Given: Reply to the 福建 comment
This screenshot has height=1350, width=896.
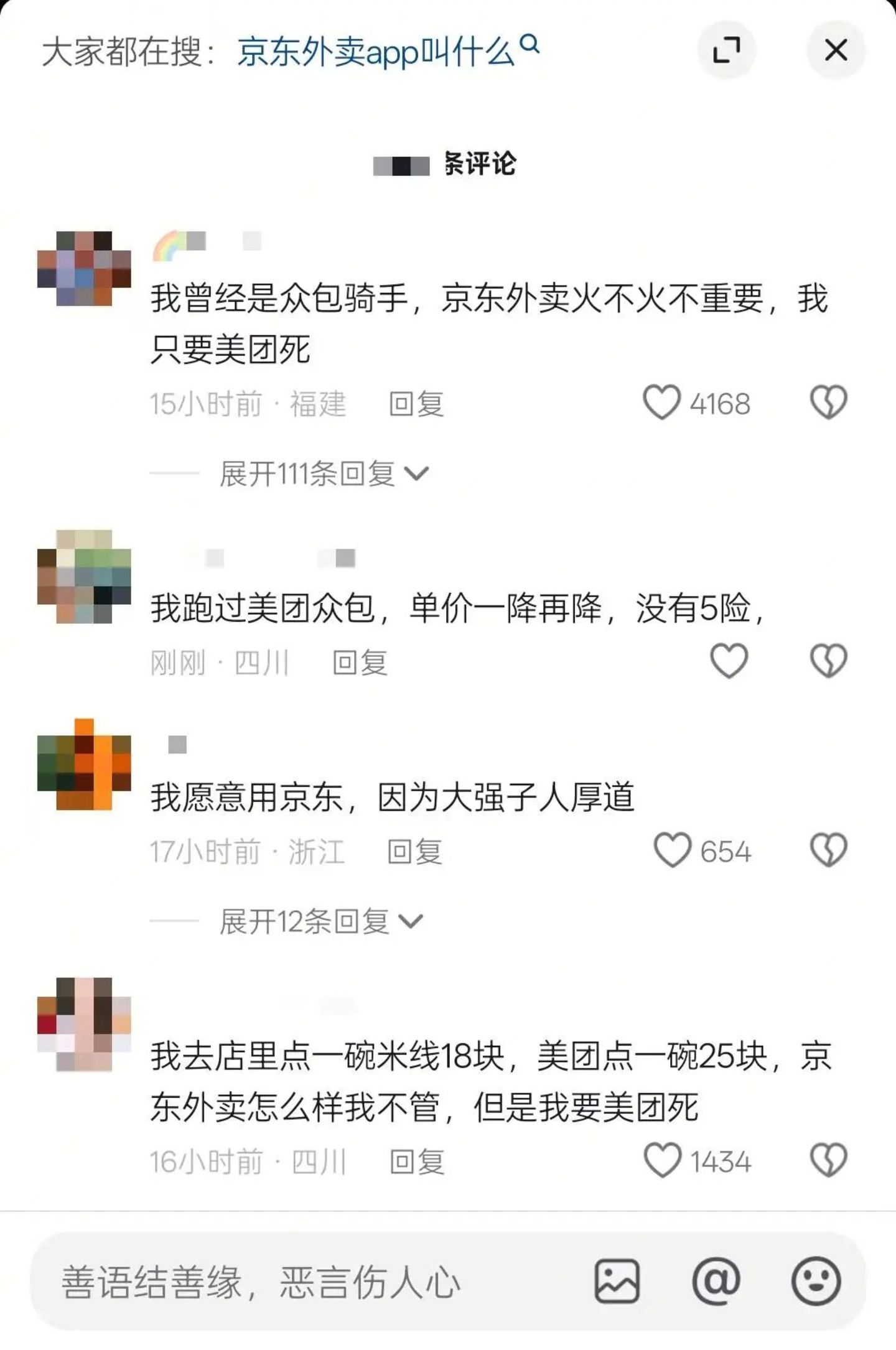Looking at the screenshot, I should [416, 404].
